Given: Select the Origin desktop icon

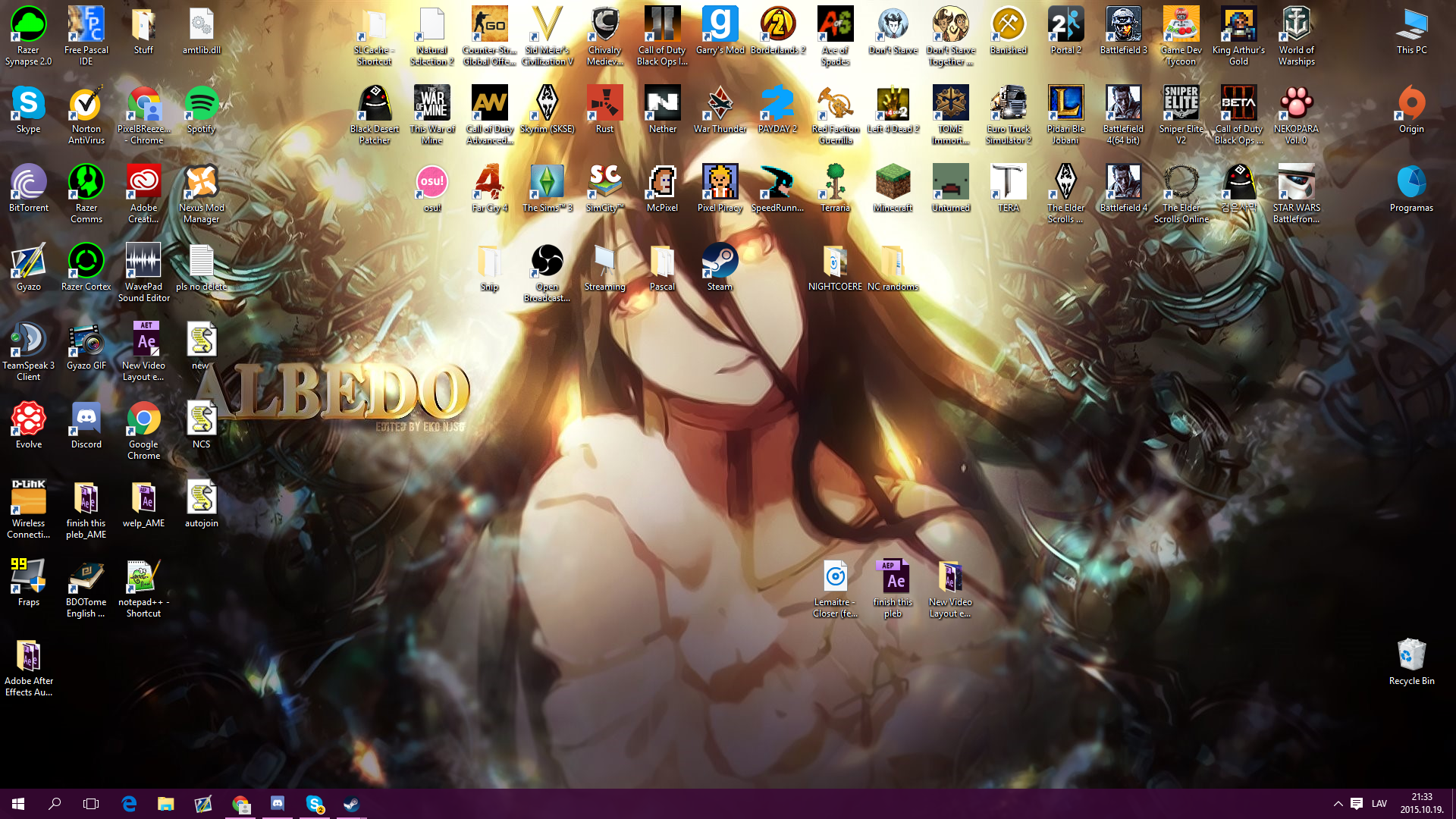Looking at the screenshot, I should tap(1411, 109).
